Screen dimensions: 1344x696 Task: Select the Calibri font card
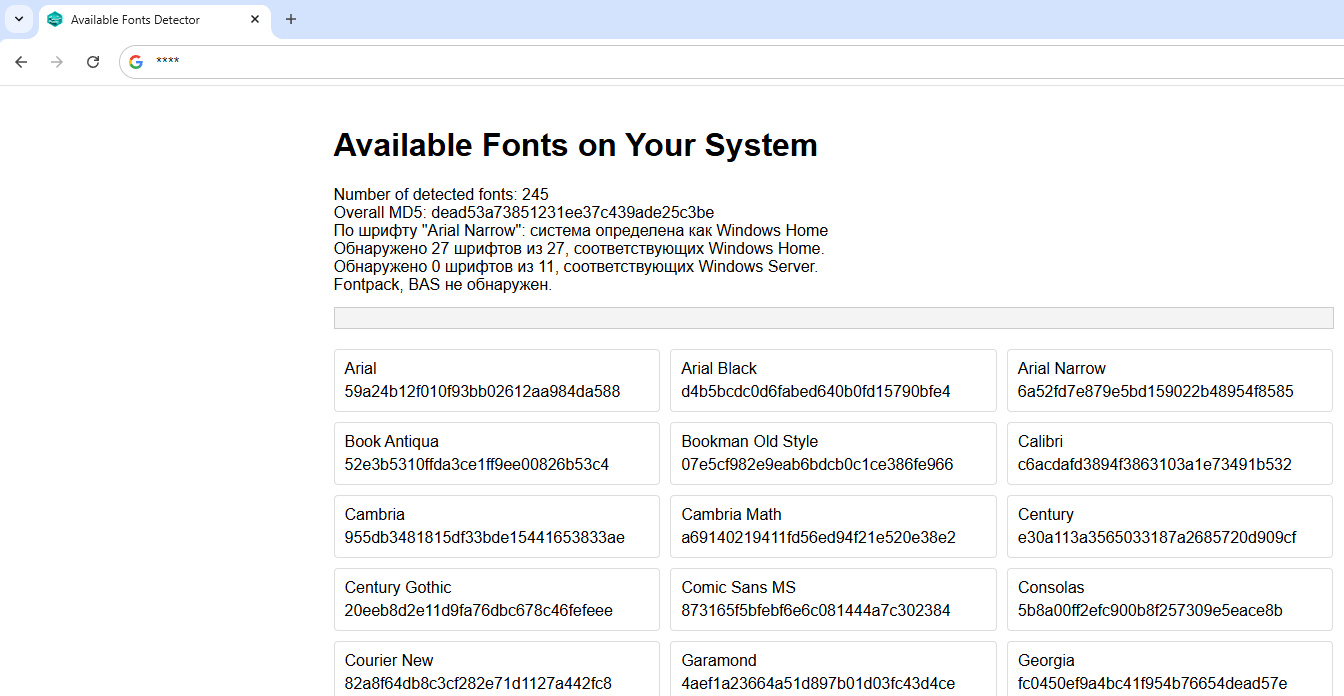[x=1168, y=453]
